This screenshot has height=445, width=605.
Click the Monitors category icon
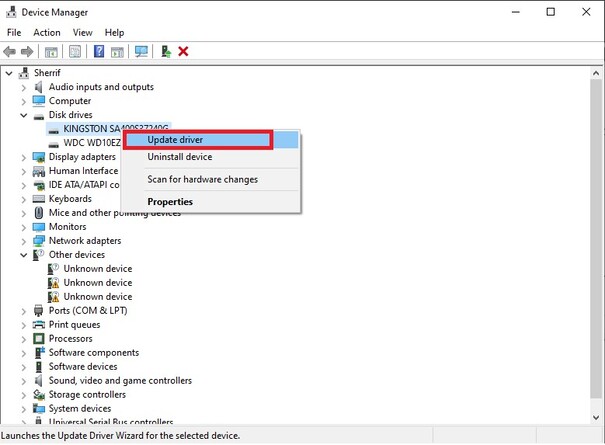(x=39, y=227)
